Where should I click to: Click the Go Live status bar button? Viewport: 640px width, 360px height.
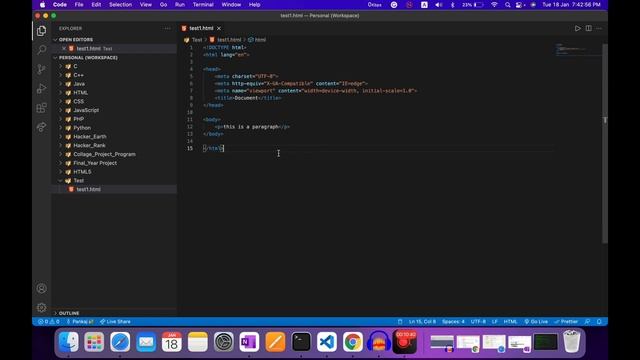point(536,322)
